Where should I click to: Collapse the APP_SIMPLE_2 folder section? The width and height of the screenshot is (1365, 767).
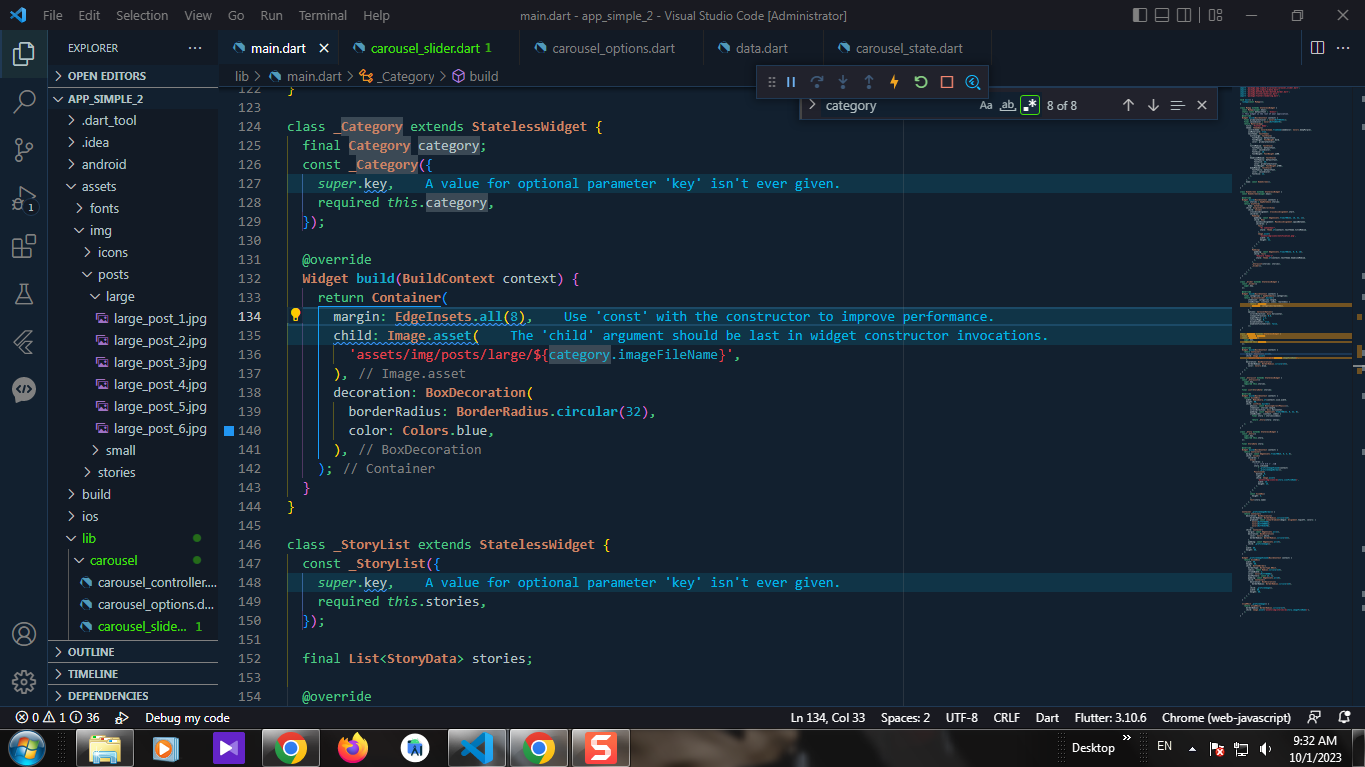(x=133, y=98)
